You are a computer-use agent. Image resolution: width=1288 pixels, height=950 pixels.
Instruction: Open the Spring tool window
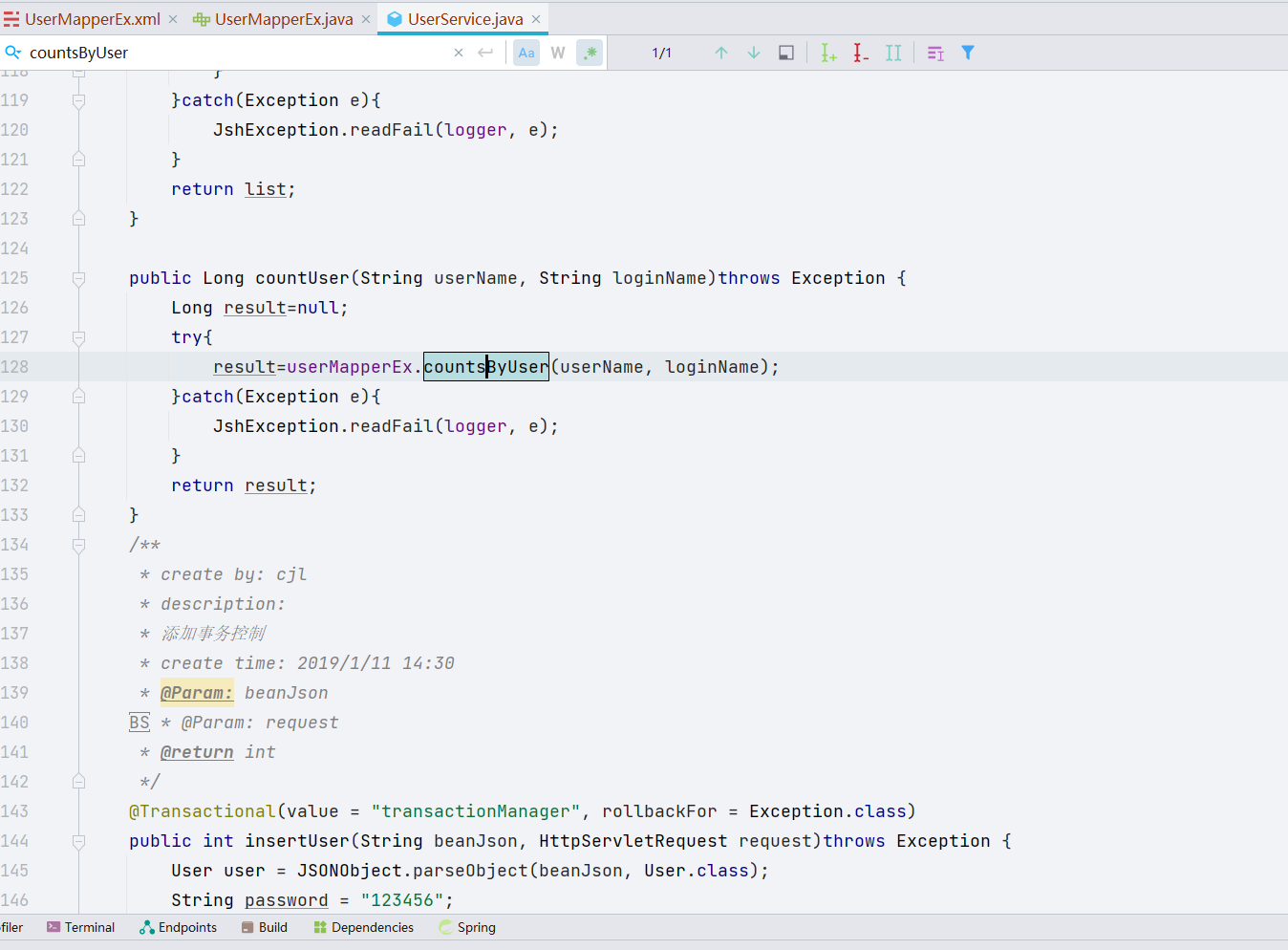coord(467,926)
